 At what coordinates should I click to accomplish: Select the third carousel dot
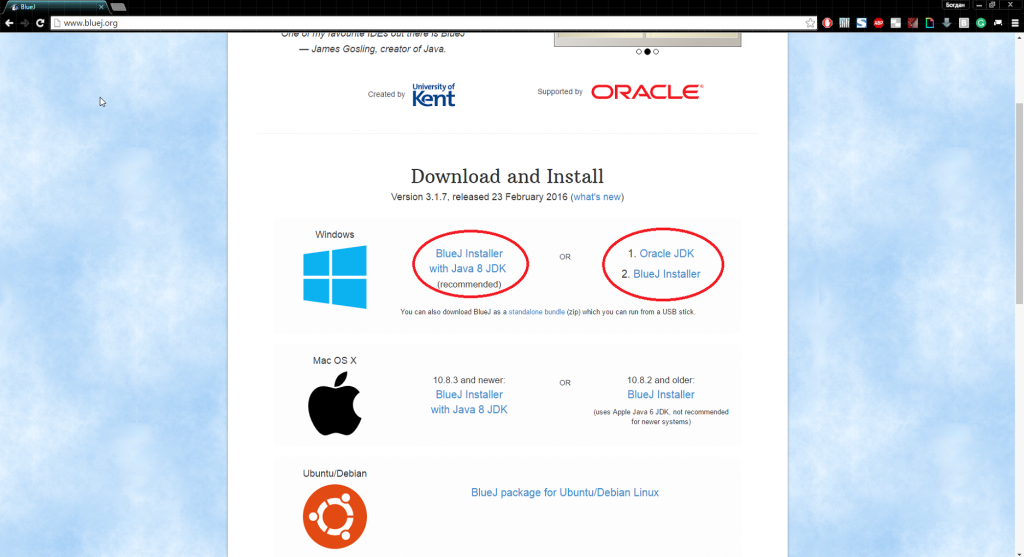coord(656,52)
